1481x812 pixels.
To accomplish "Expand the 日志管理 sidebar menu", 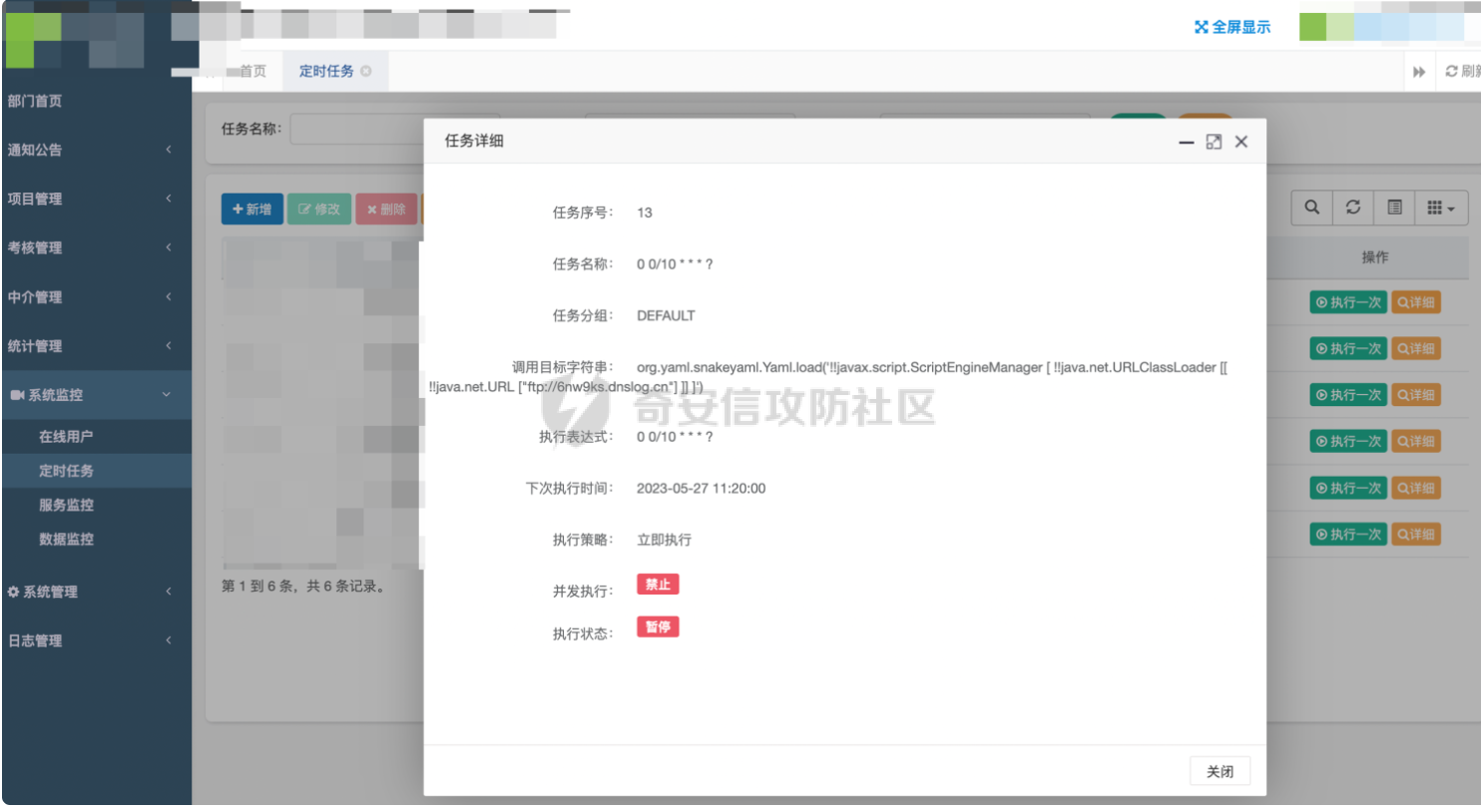I will tap(96, 640).
